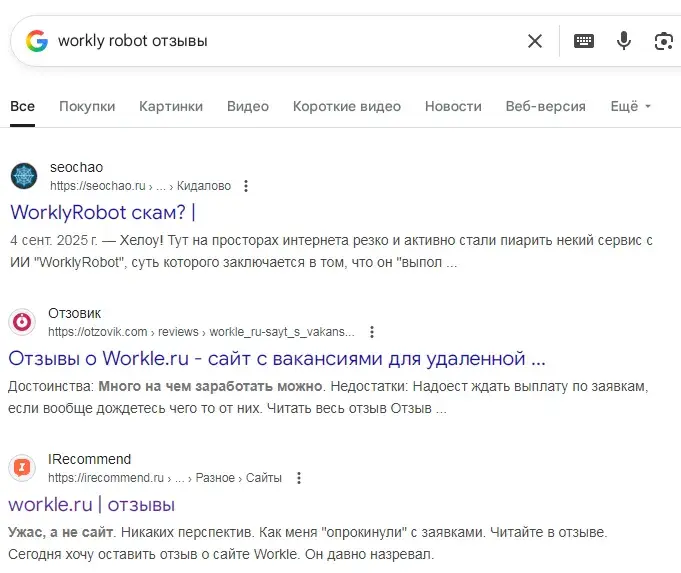Switch to the Картинки tab
Image resolution: width=681 pixels, height=573 pixels.
pos(171,106)
